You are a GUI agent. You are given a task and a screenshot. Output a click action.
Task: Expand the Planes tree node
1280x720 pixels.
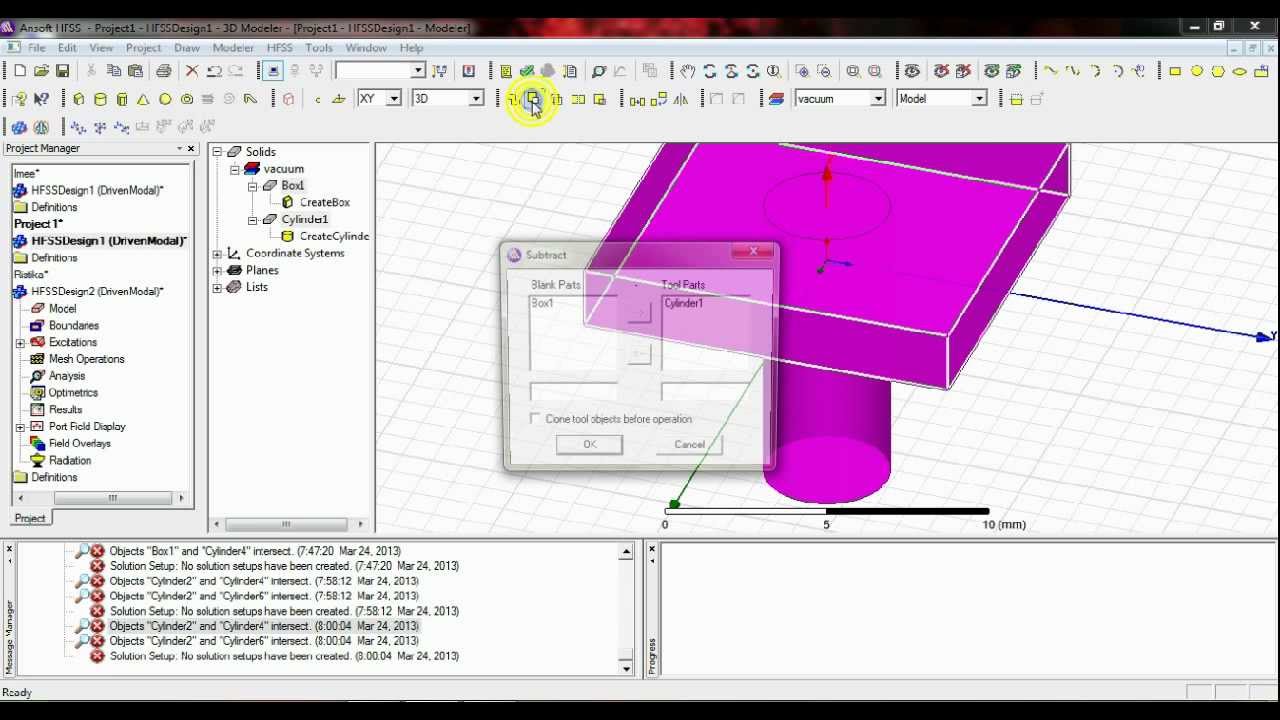(217, 270)
